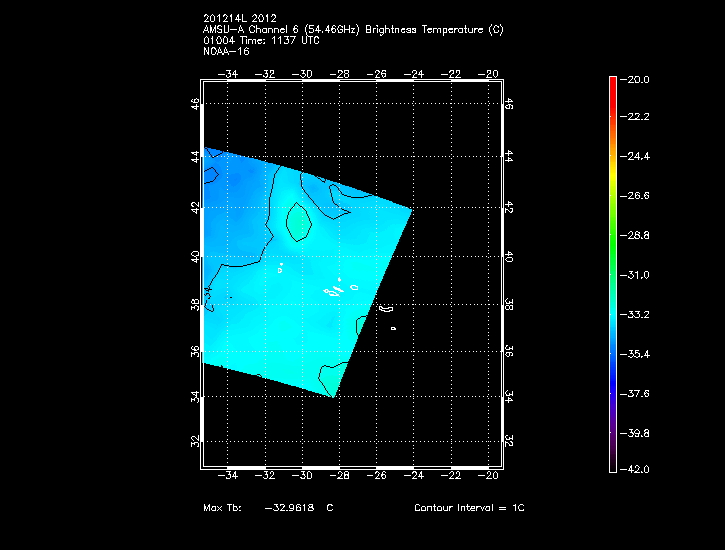The width and height of the screenshot is (725, 550).
Task: Click the -24 label on the top axis
Action: pos(413,74)
